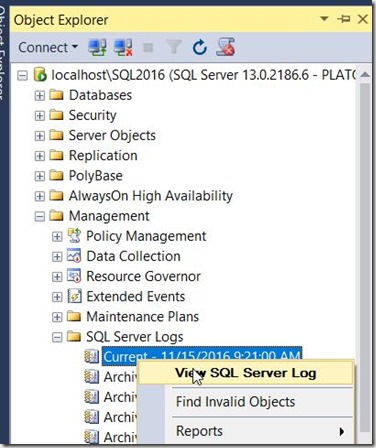This screenshot has height=448, width=376.
Task: Choose Find Invalid Objects menu item
Action: [236, 402]
